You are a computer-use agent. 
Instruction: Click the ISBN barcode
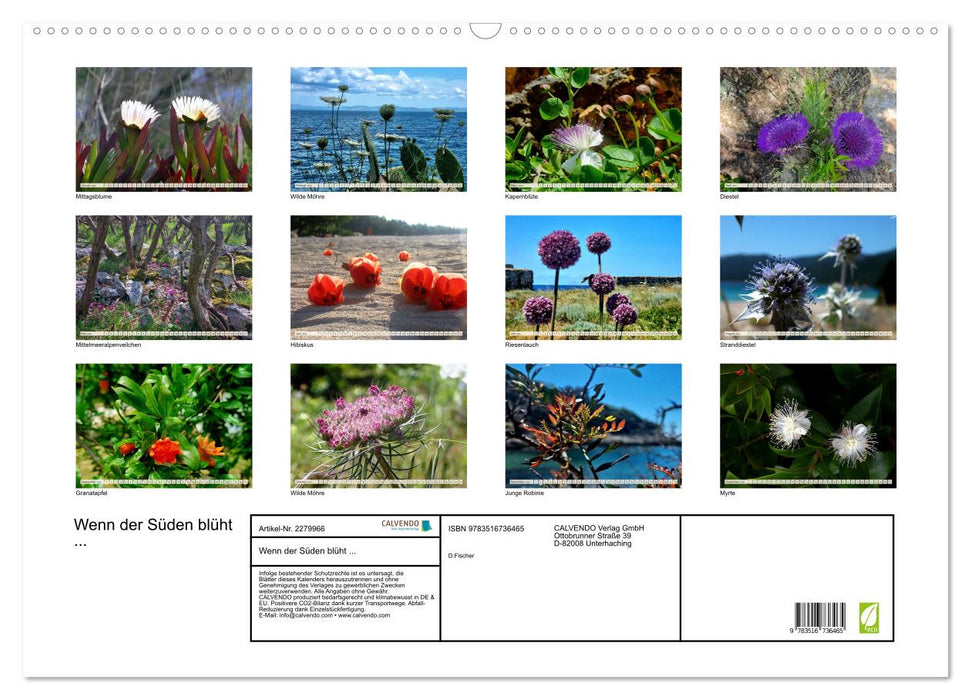(820, 618)
